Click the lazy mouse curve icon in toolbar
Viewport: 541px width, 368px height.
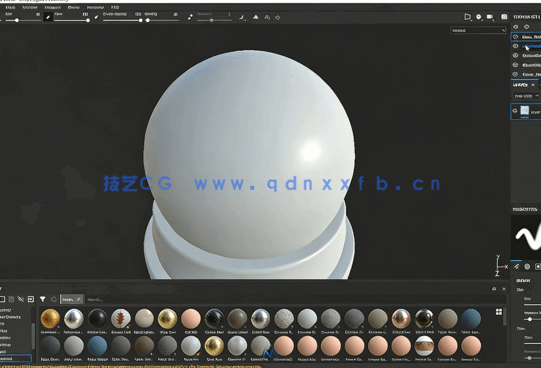243,17
